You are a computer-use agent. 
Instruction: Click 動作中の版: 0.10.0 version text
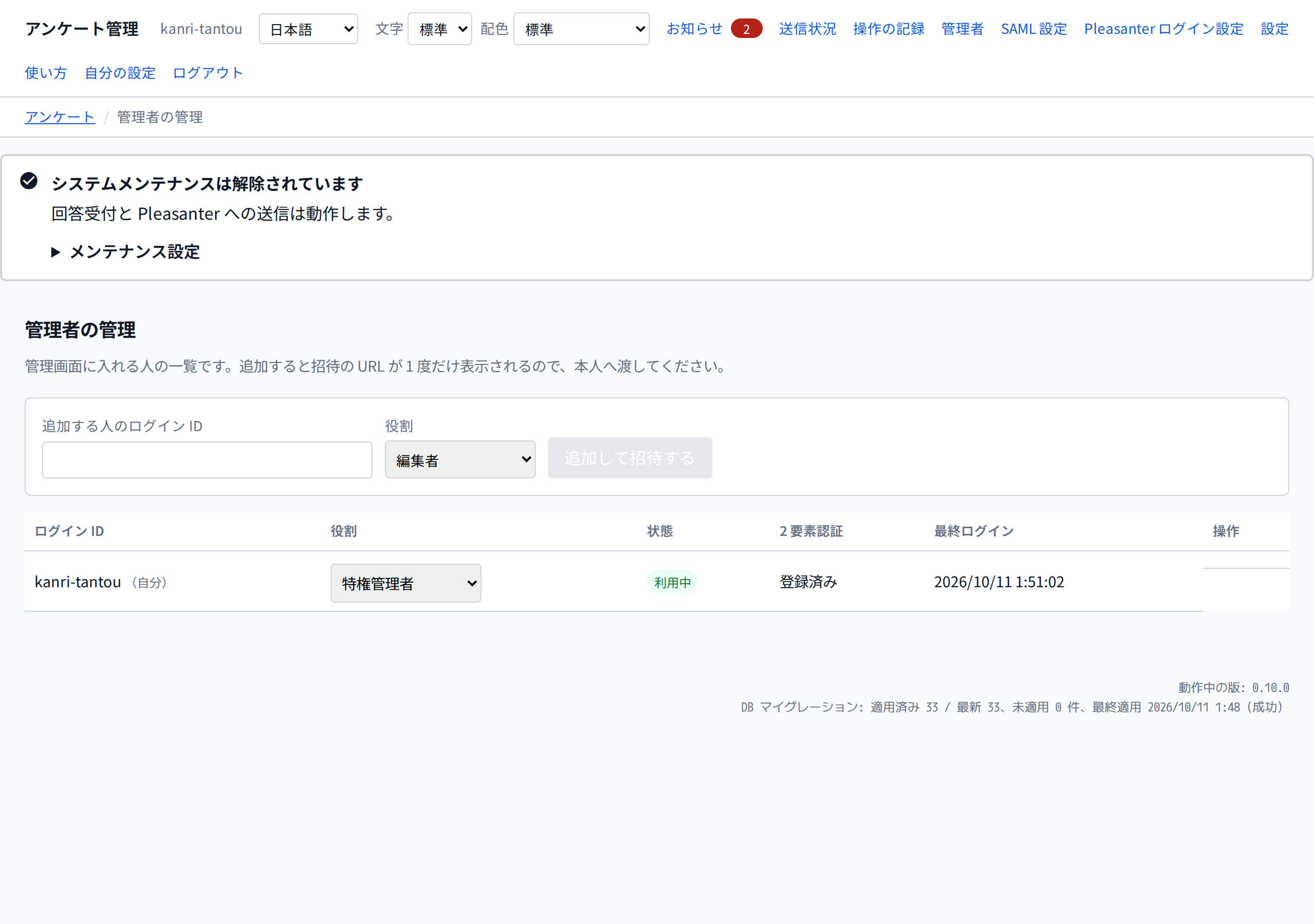(1233, 687)
